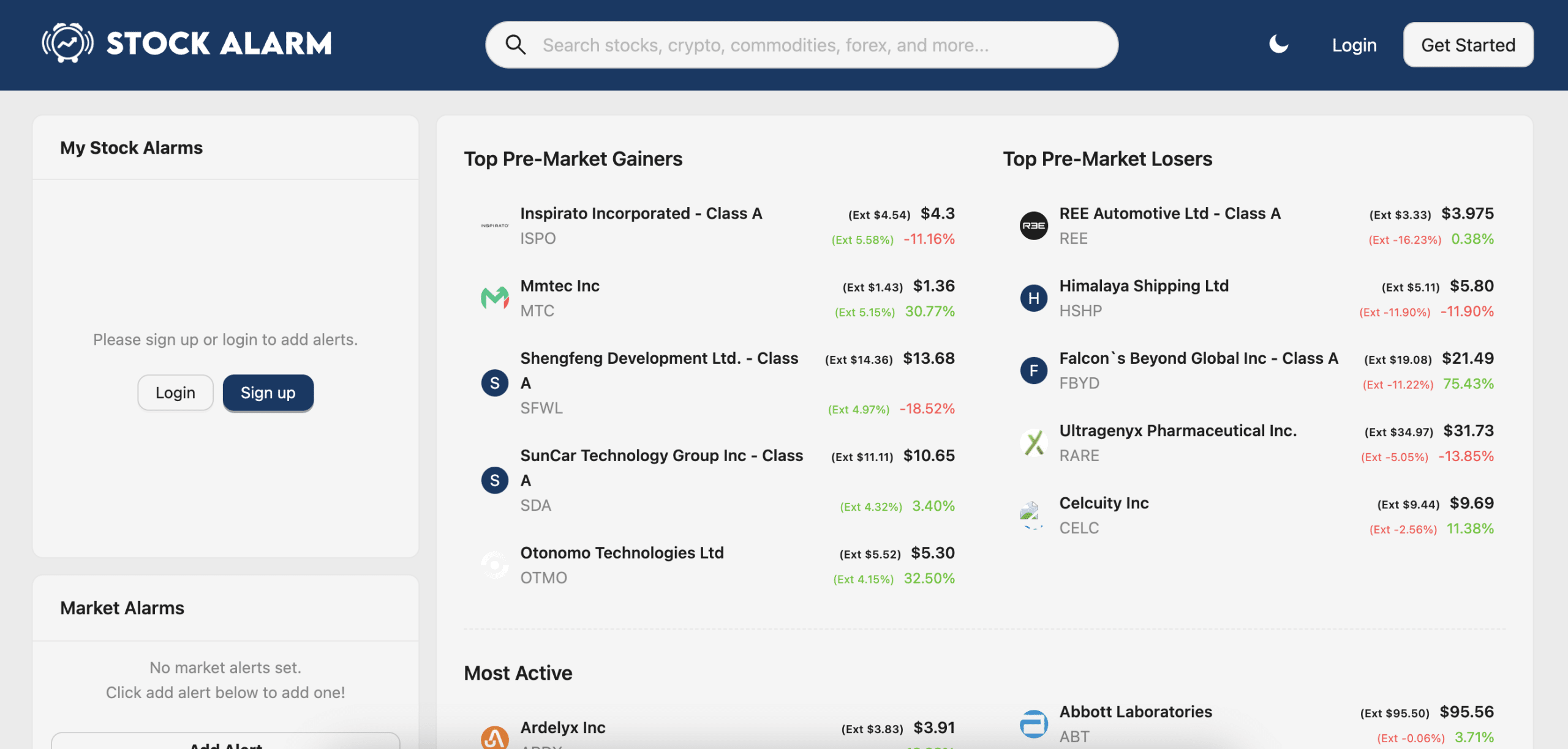Open Himalaya Shipping Ltd listing
This screenshot has height=749, width=1568.
click(x=1144, y=286)
